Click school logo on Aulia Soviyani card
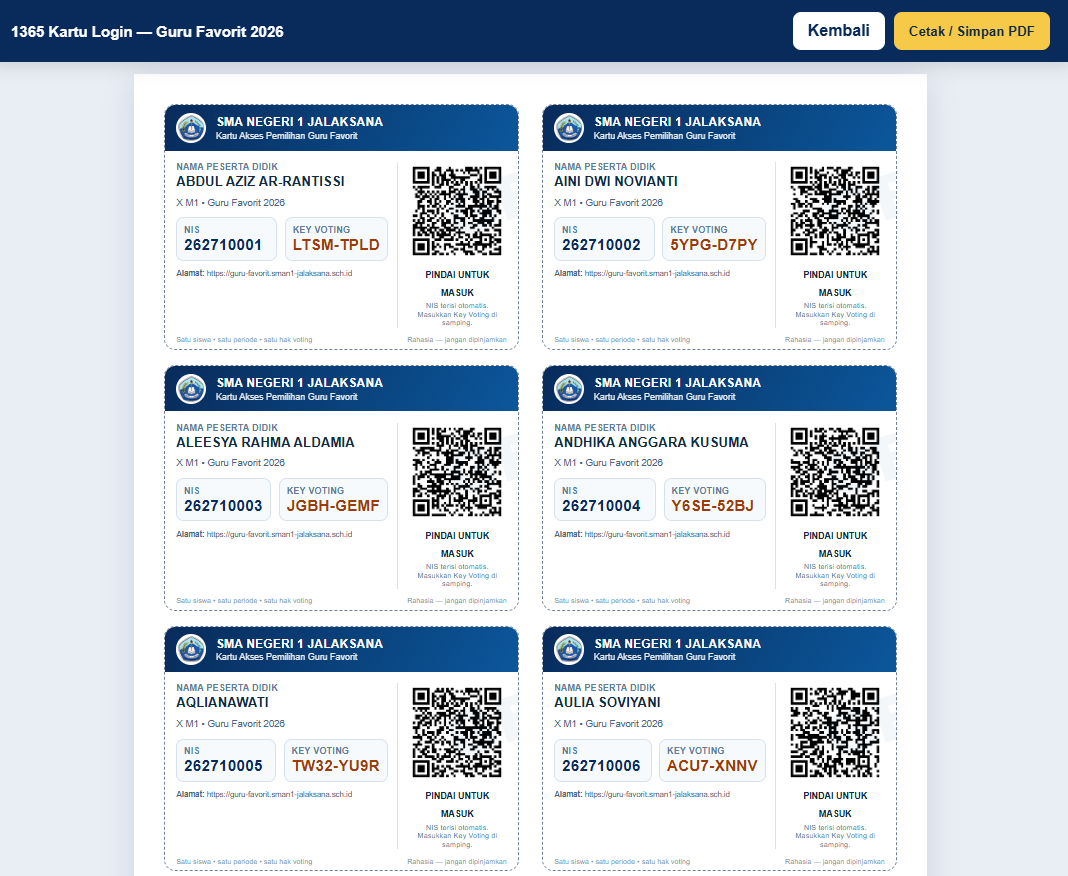Image resolution: width=1068 pixels, height=876 pixels. click(569, 650)
